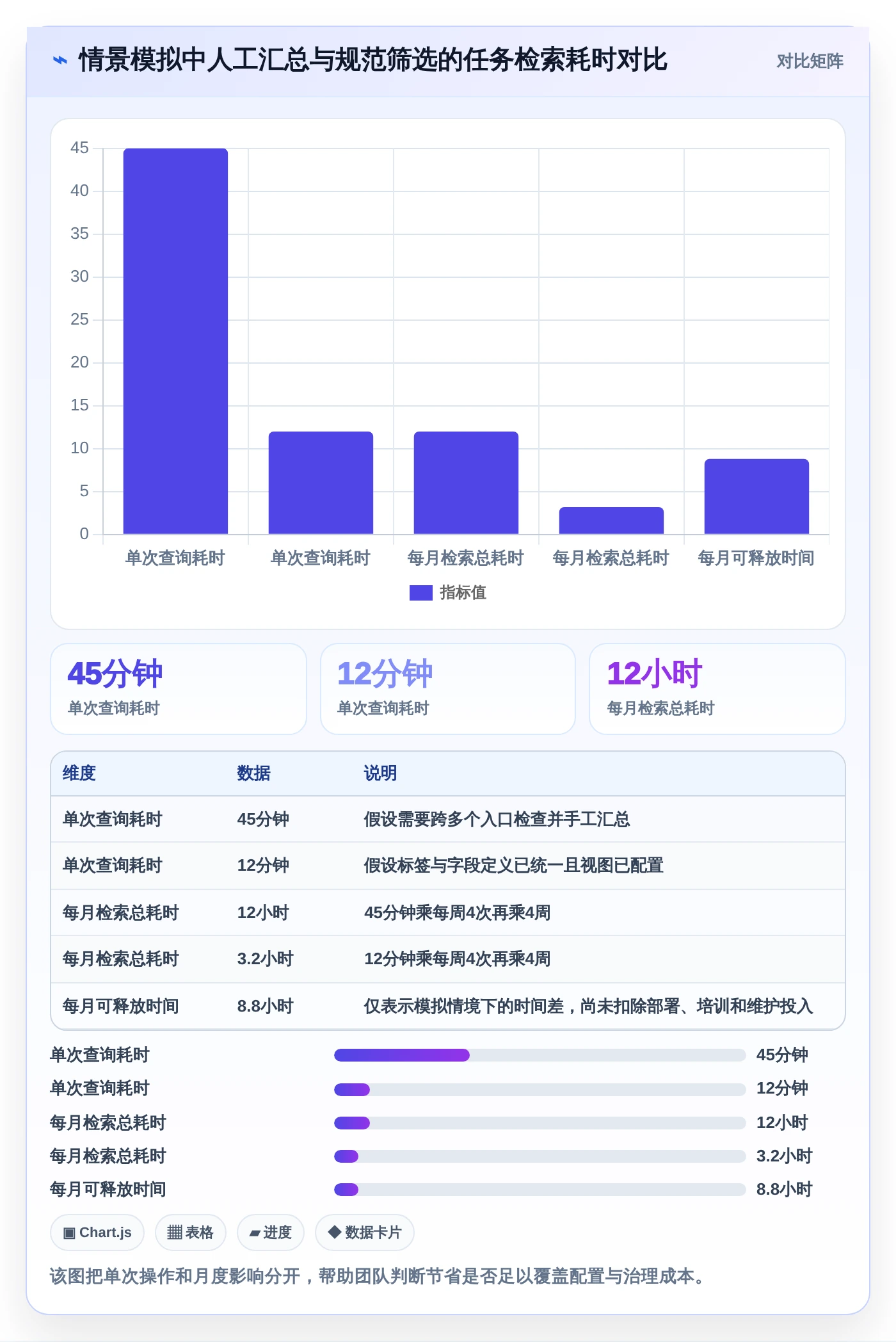Select the 12小时 data card
The height and width of the screenshot is (1342, 896).
point(717,689)
